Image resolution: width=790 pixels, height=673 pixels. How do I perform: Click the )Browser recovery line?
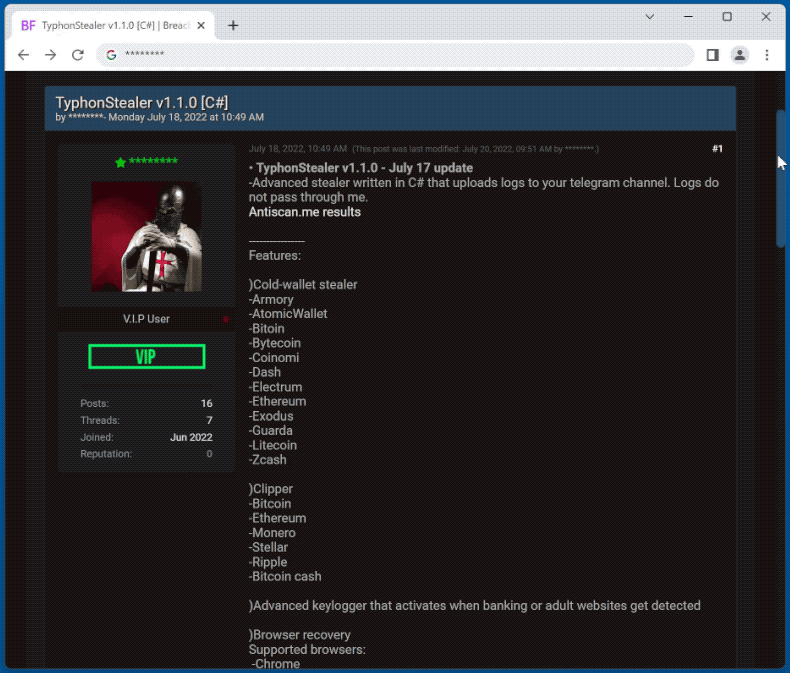[x=300, y=635]
